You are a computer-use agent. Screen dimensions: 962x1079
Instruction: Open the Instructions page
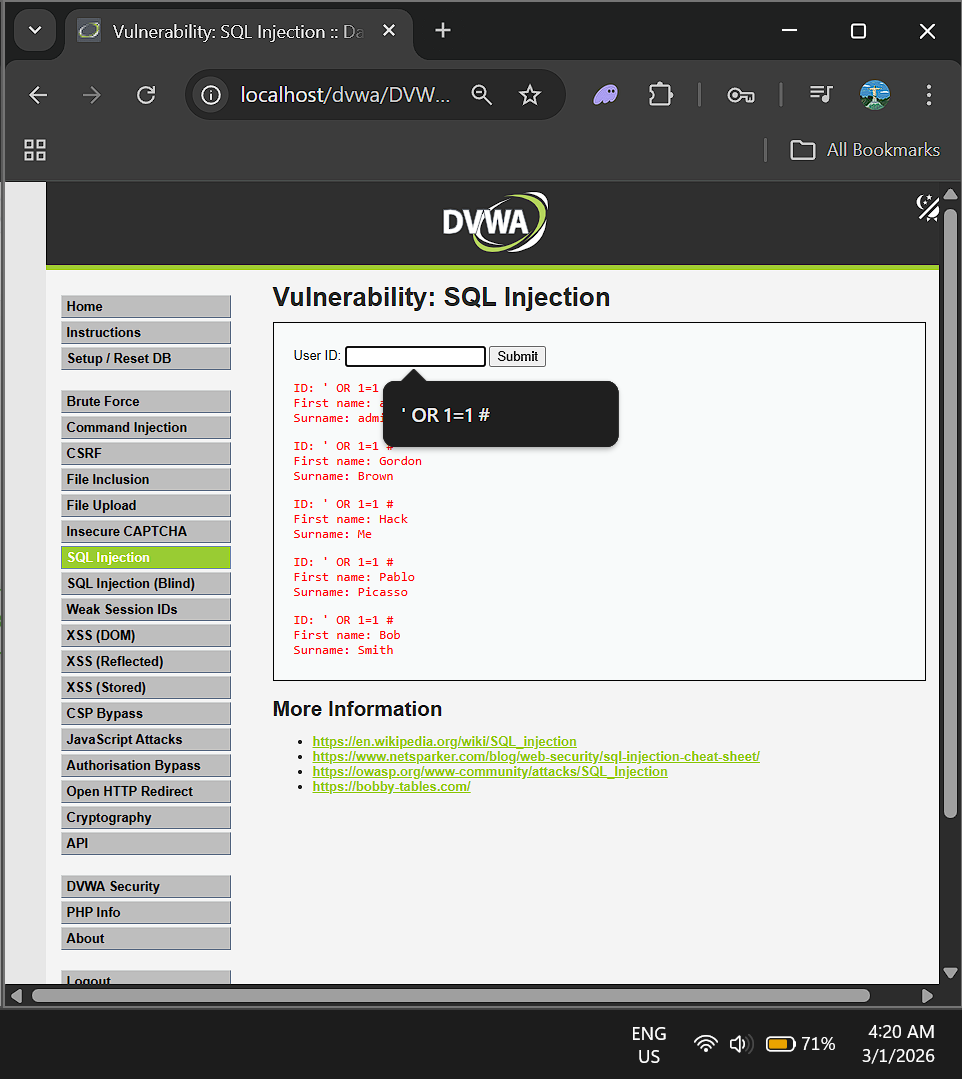[146, 332]
